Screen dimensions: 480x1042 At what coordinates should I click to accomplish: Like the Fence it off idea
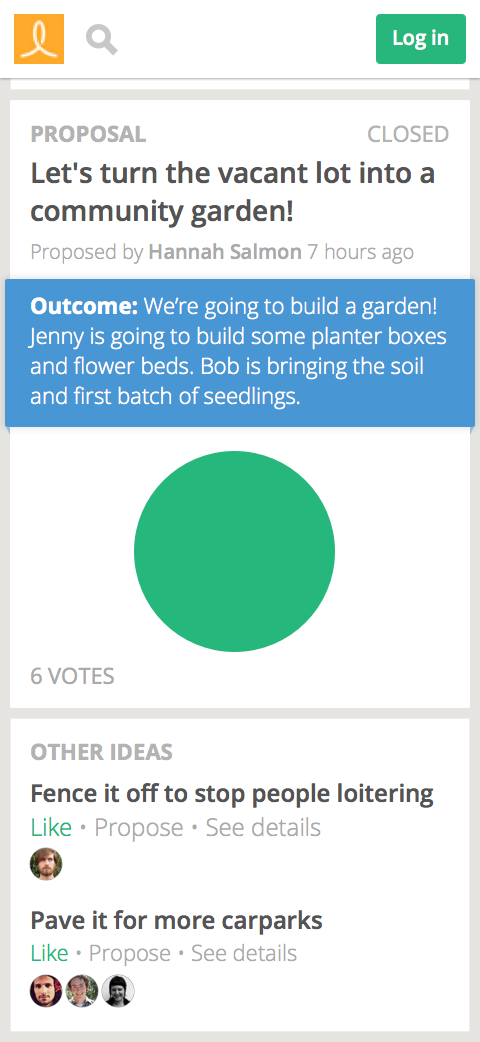[51, 827]
